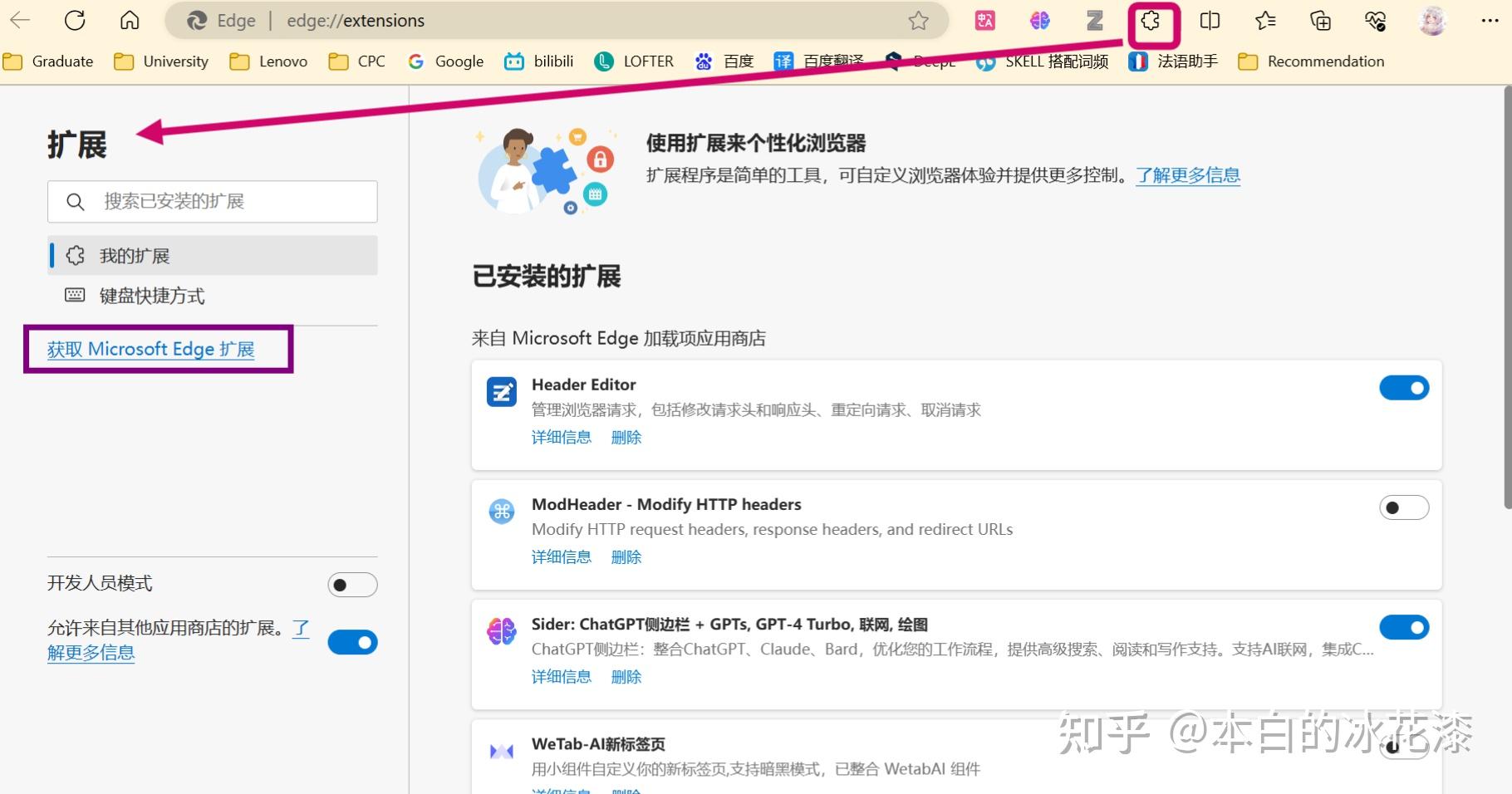
Task: Click 删除 for Header Editor
Action: click(626, 438)
